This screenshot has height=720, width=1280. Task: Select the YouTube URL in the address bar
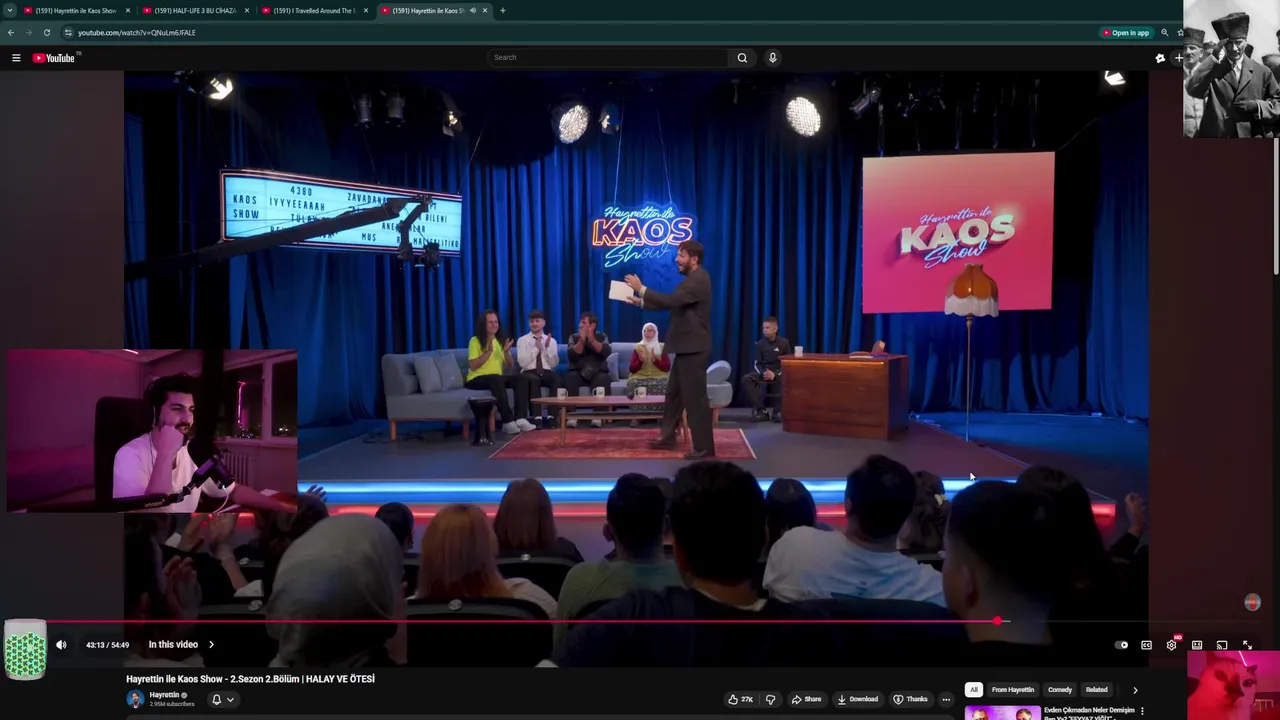(137, 32)
